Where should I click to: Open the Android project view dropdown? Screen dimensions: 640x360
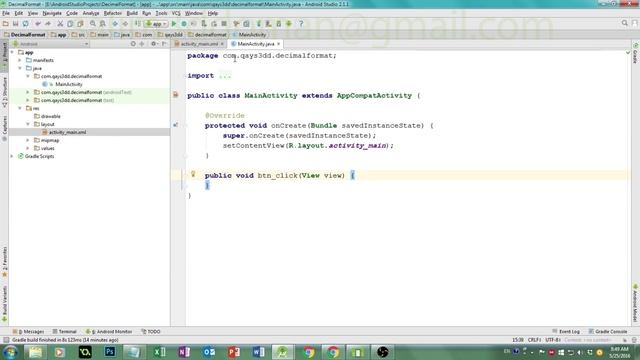click(50, 44)
